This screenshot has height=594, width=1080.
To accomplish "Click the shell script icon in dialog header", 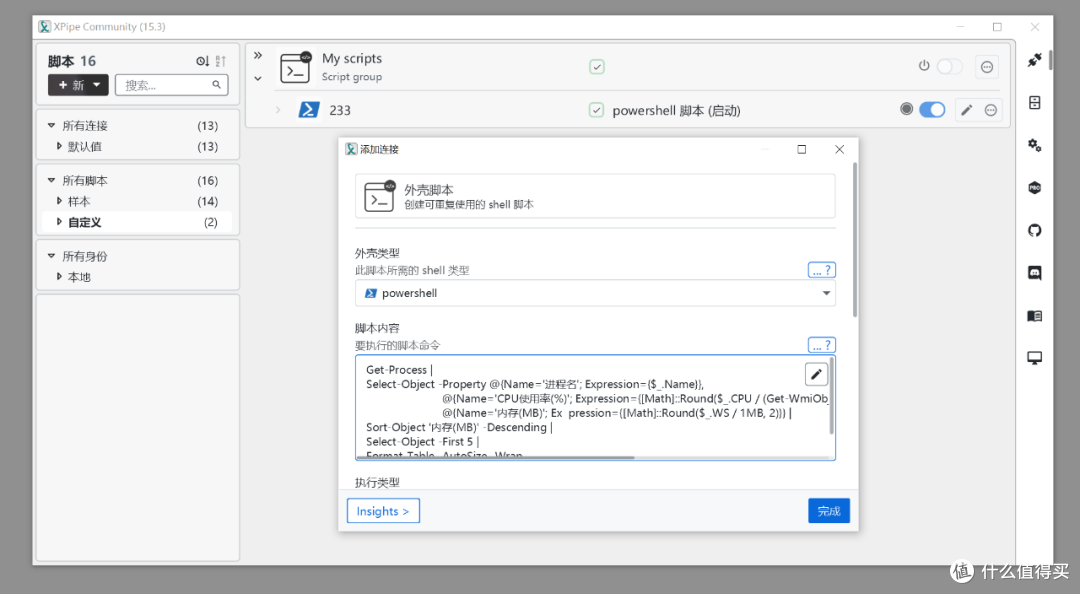I will (380, 196).
